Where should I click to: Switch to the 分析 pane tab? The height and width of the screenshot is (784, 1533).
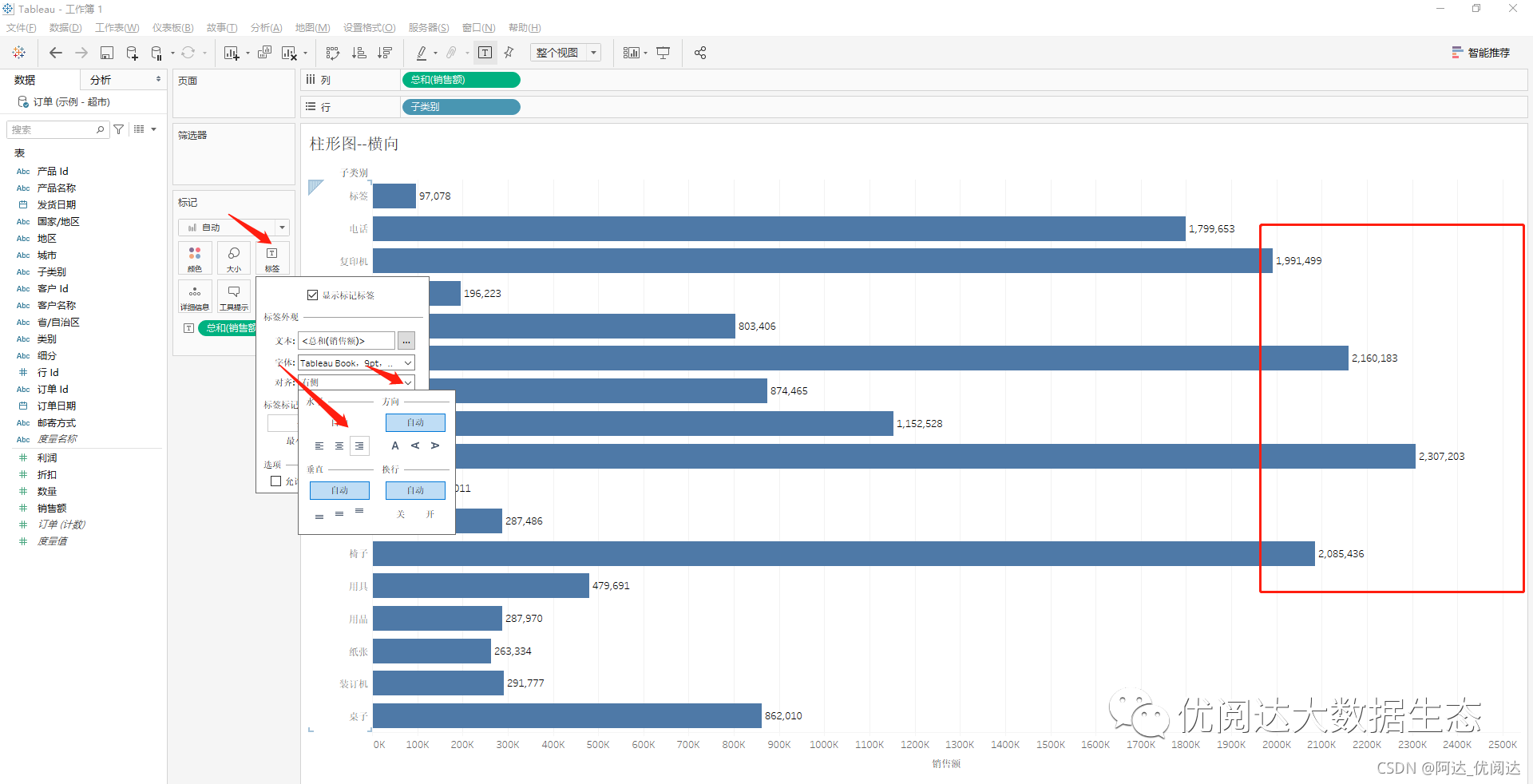coord(101,80)
